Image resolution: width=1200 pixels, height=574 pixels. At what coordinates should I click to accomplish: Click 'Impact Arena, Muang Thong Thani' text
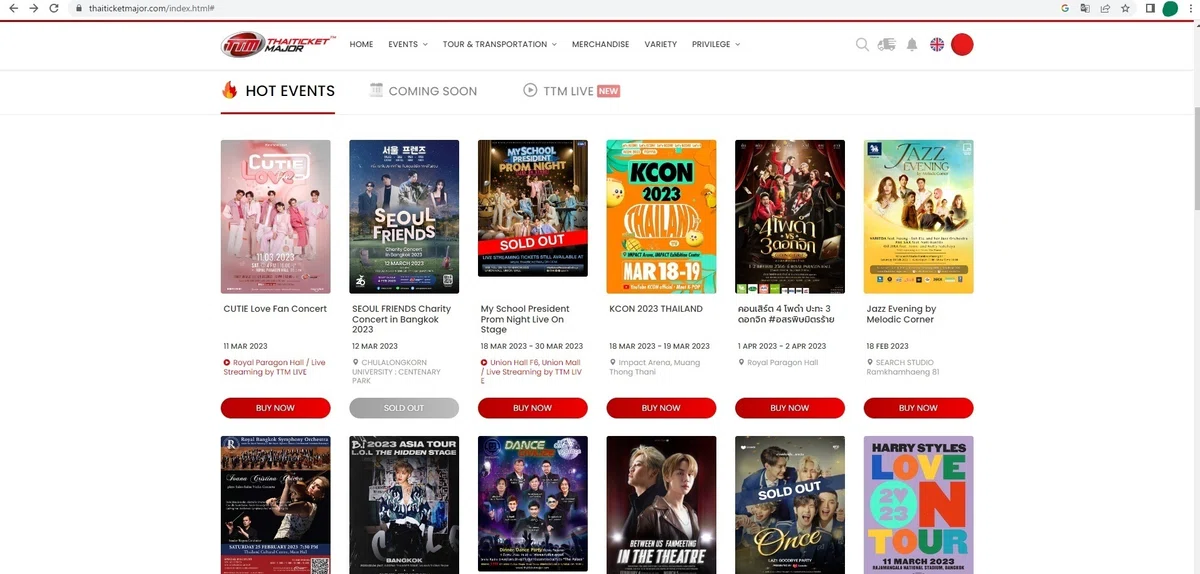pyautogui.click(x=655, y=367)
